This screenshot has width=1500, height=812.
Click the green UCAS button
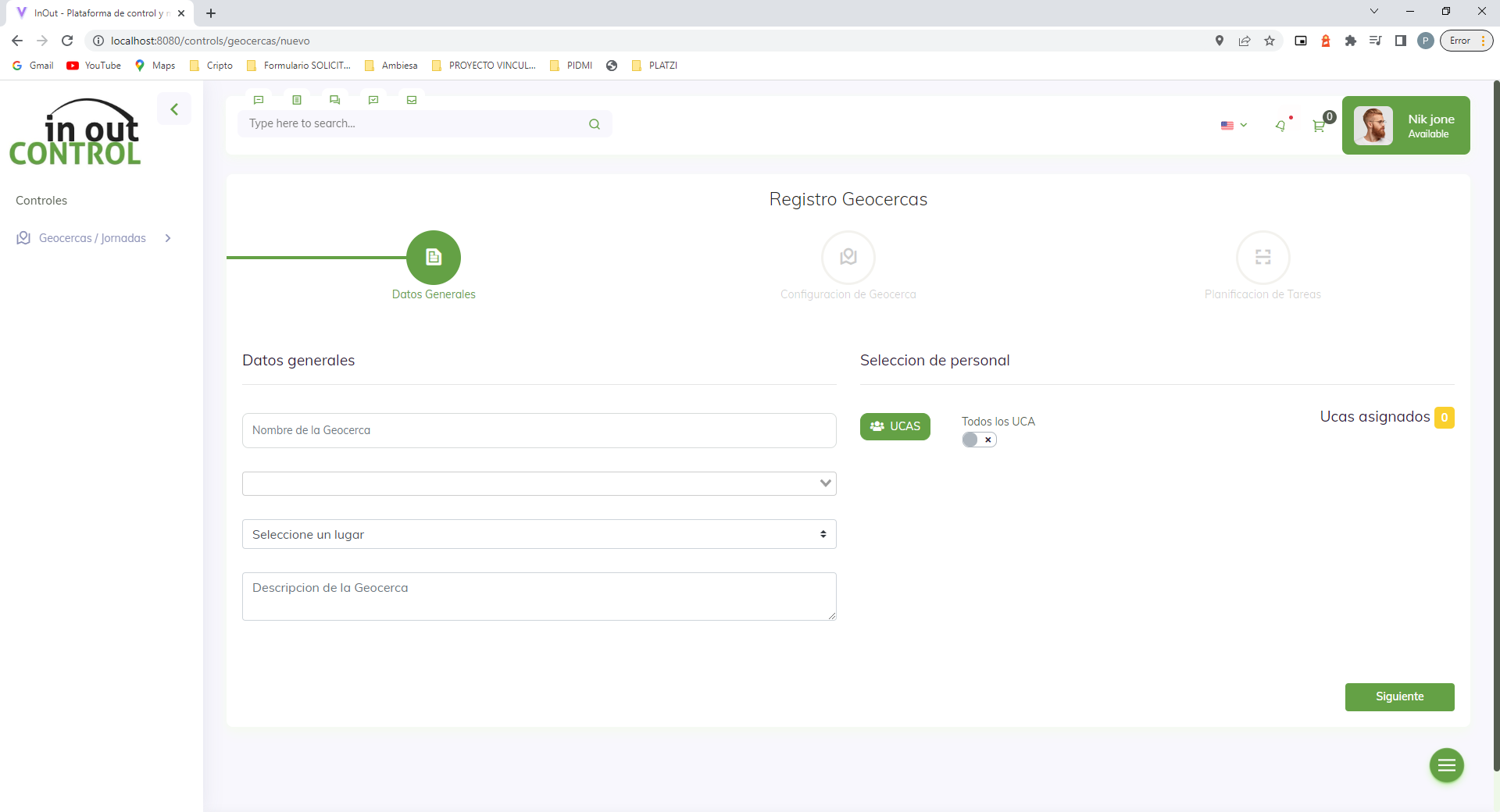895,426
